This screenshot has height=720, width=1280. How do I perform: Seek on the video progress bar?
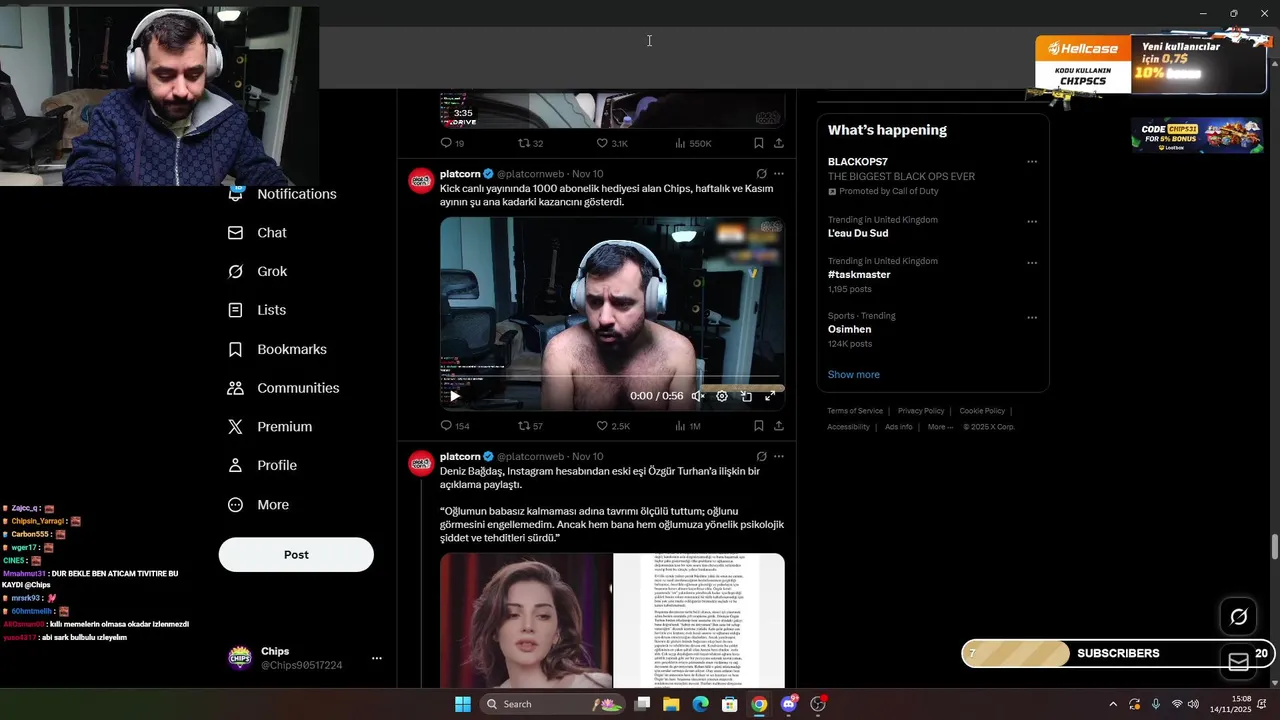point(612,377)
